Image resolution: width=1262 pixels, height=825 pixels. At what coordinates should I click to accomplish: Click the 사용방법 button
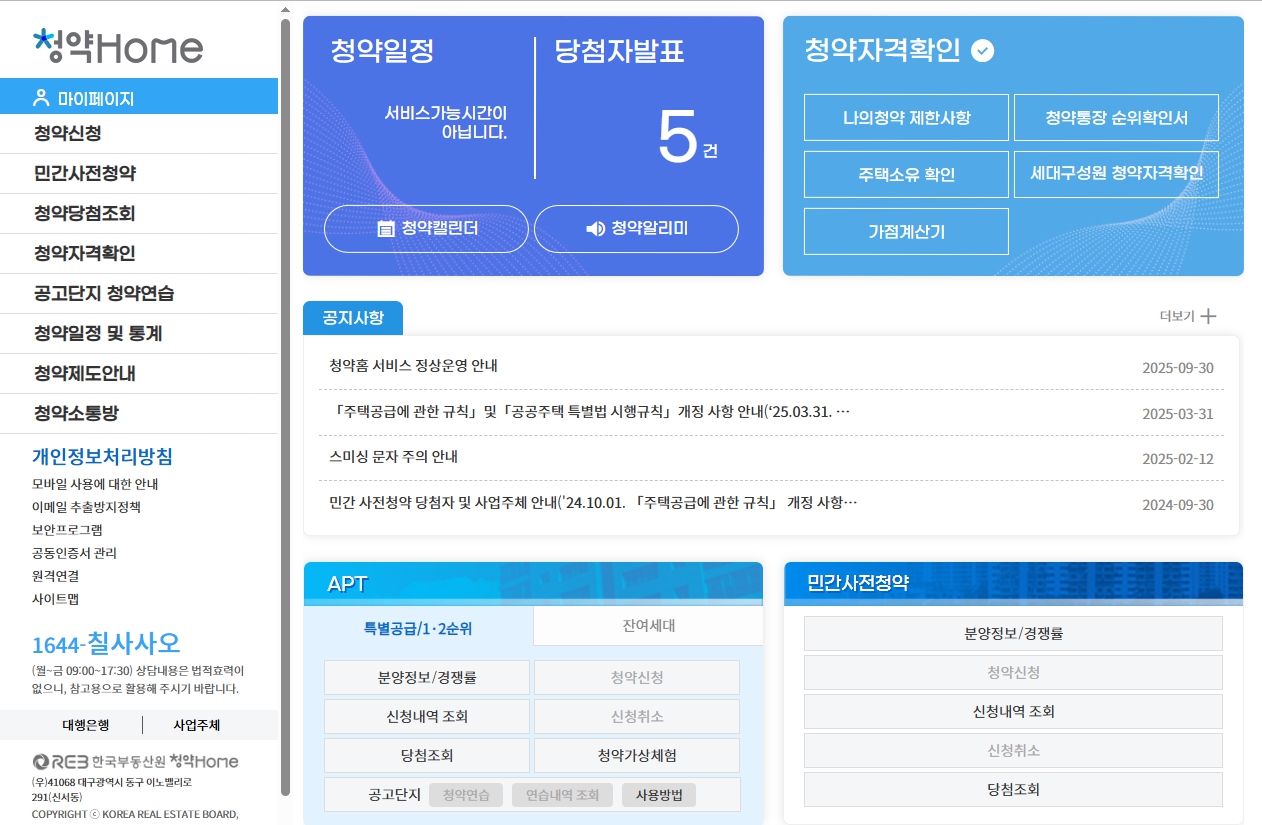[659, 795]
